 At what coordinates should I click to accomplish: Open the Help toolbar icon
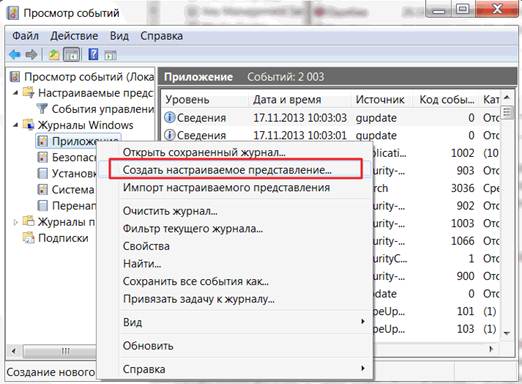(93, 54)
